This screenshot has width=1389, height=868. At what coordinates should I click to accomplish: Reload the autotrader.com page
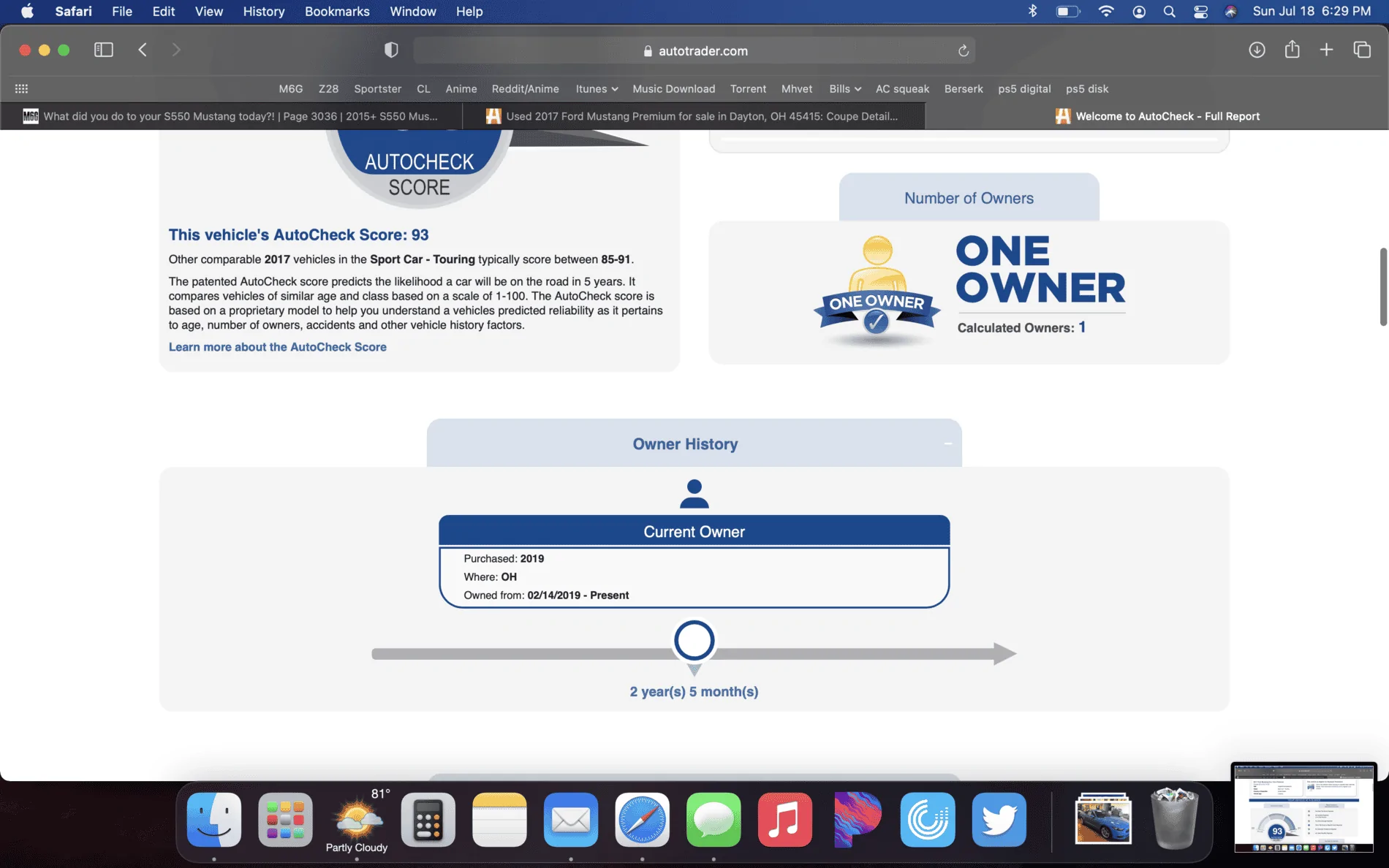click(x=964, y=50)
